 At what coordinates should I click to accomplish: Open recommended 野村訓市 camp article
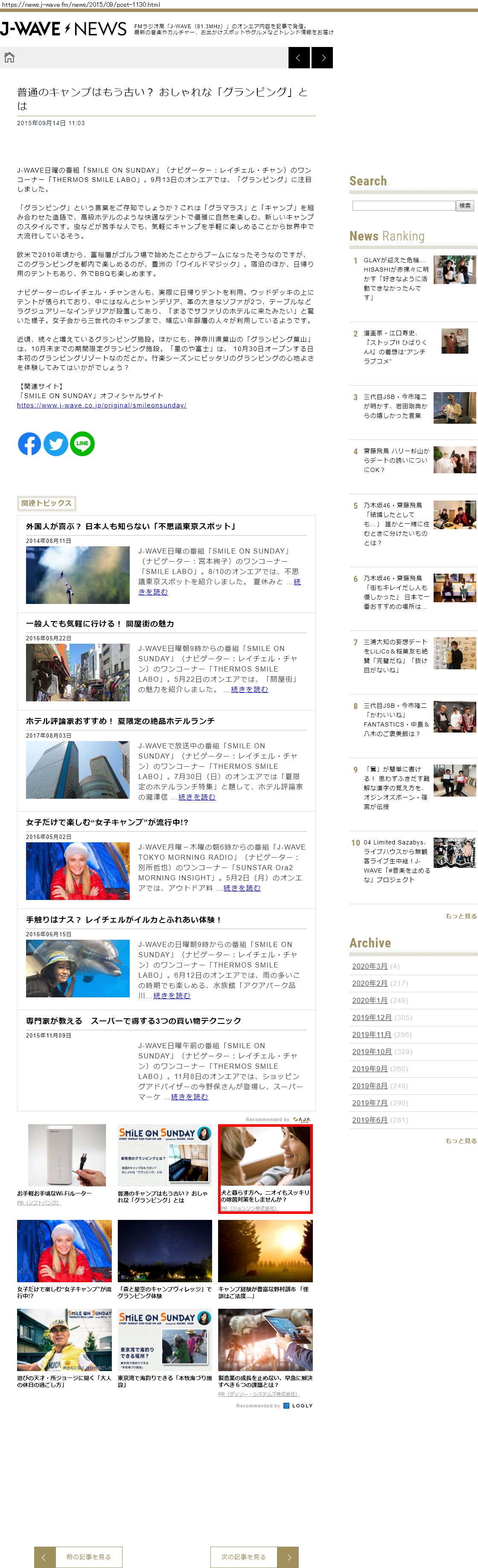tap(265, 1259)
